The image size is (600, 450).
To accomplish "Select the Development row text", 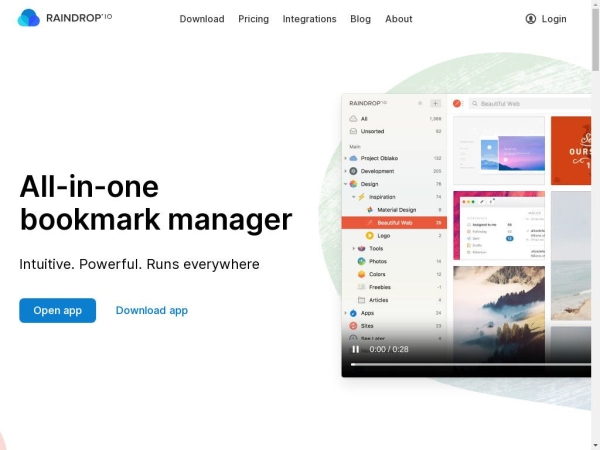I will click(377, 171).
